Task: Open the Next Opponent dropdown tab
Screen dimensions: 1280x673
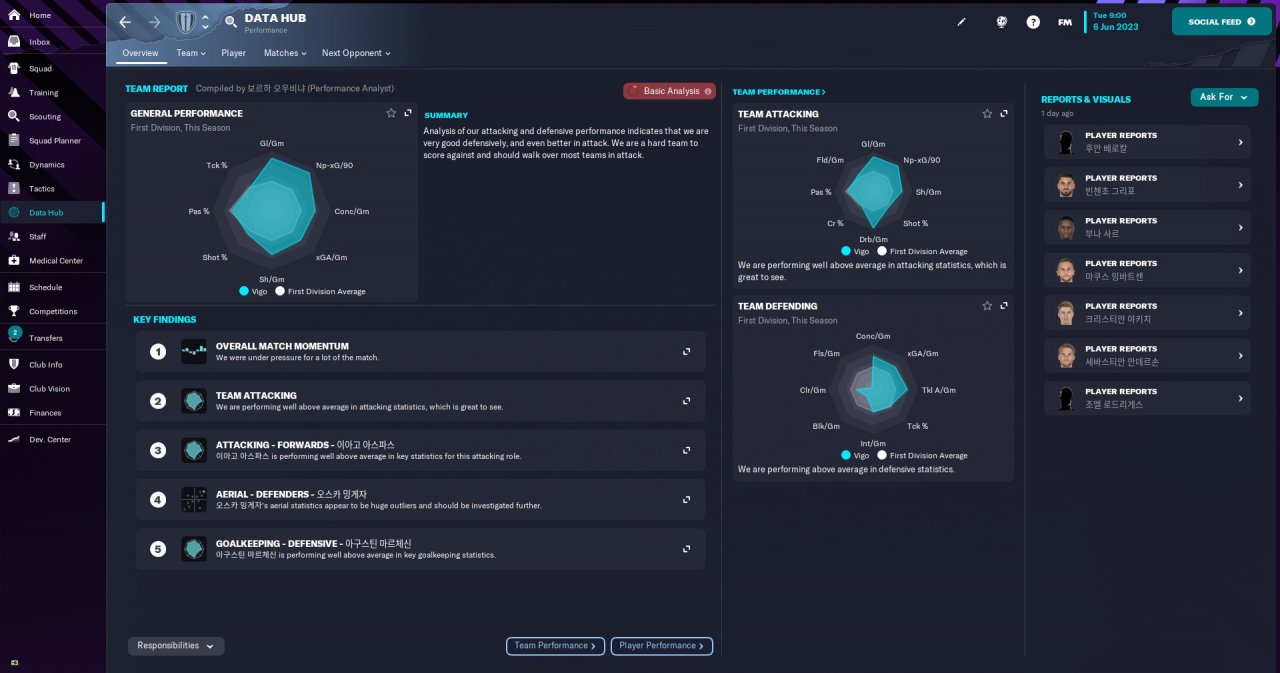Action: (356, 53)
